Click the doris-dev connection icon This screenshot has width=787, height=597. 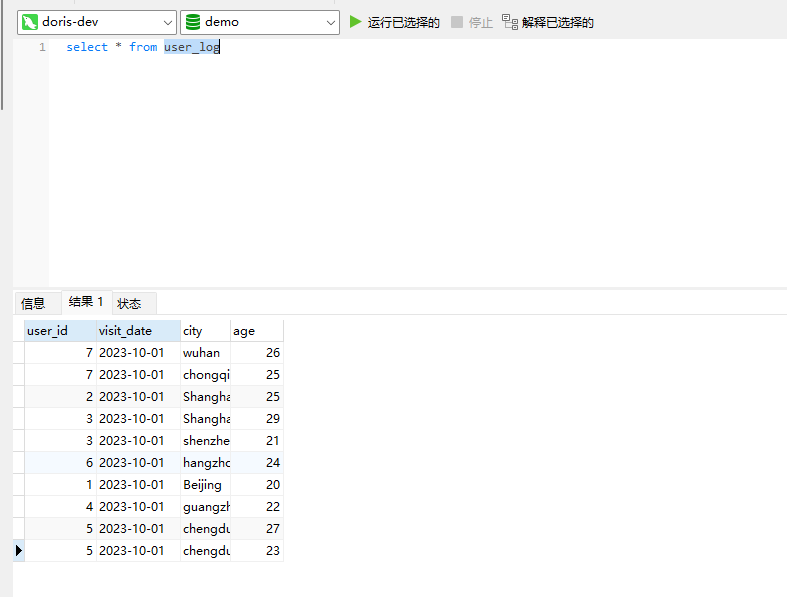click(30, 22)
